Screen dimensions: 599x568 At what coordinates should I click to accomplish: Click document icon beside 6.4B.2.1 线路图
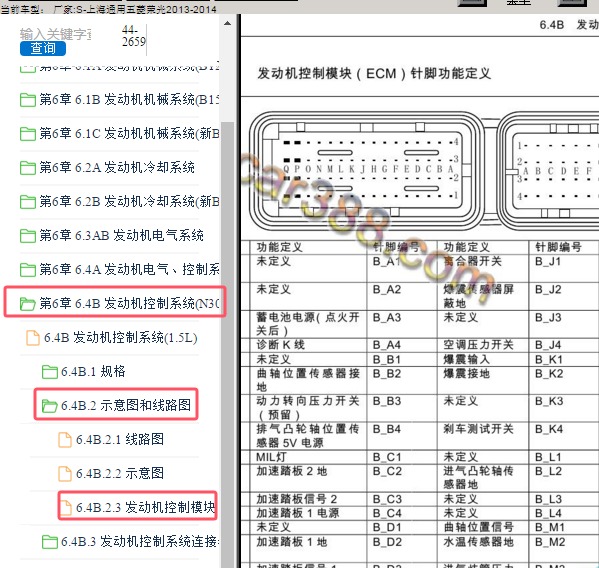65,440
